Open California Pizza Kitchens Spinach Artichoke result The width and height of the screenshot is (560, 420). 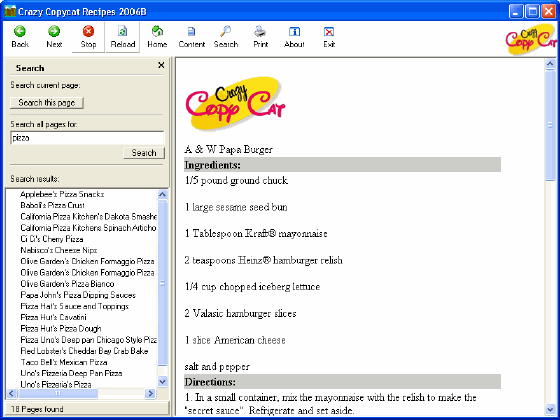click(89, 228)
